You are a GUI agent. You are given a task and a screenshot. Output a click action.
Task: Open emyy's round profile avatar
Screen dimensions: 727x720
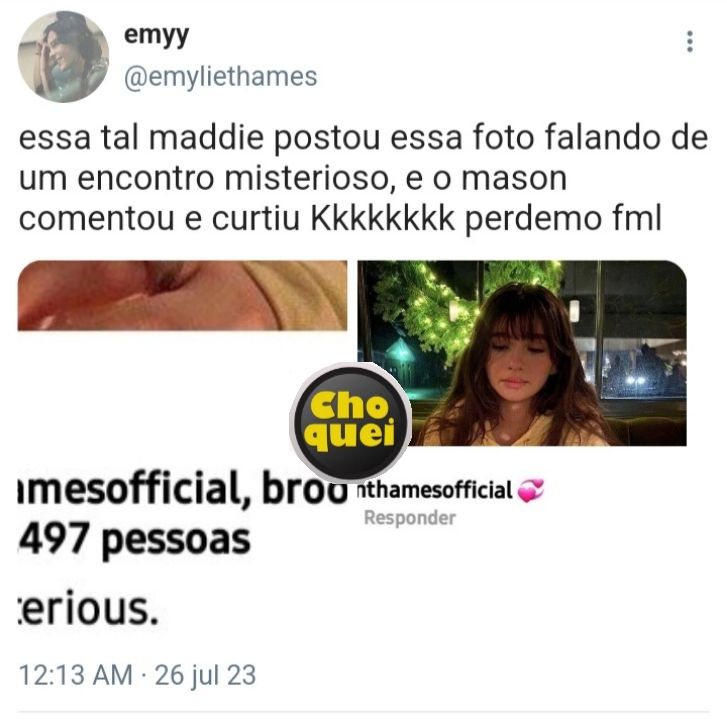(x=64, y=57)
